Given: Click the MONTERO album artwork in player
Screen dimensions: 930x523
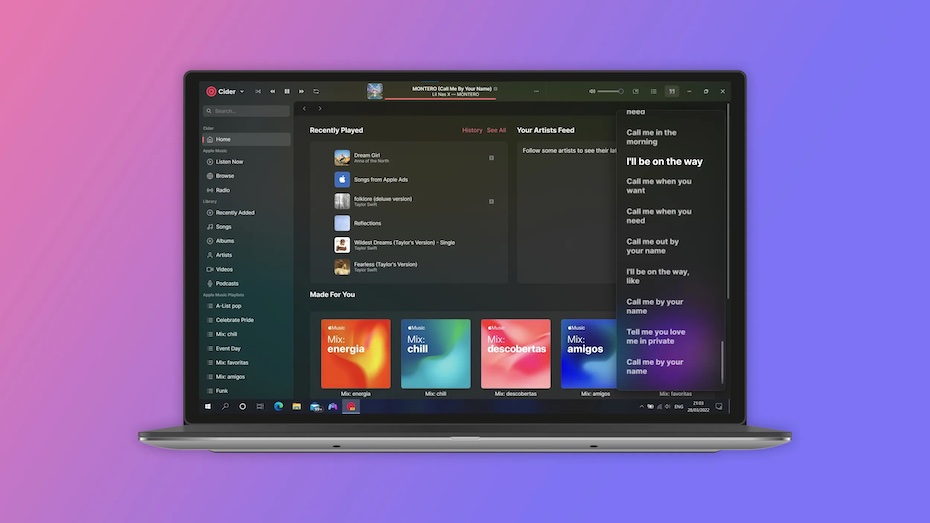Looking at the screenshot, I should (375, 91).
